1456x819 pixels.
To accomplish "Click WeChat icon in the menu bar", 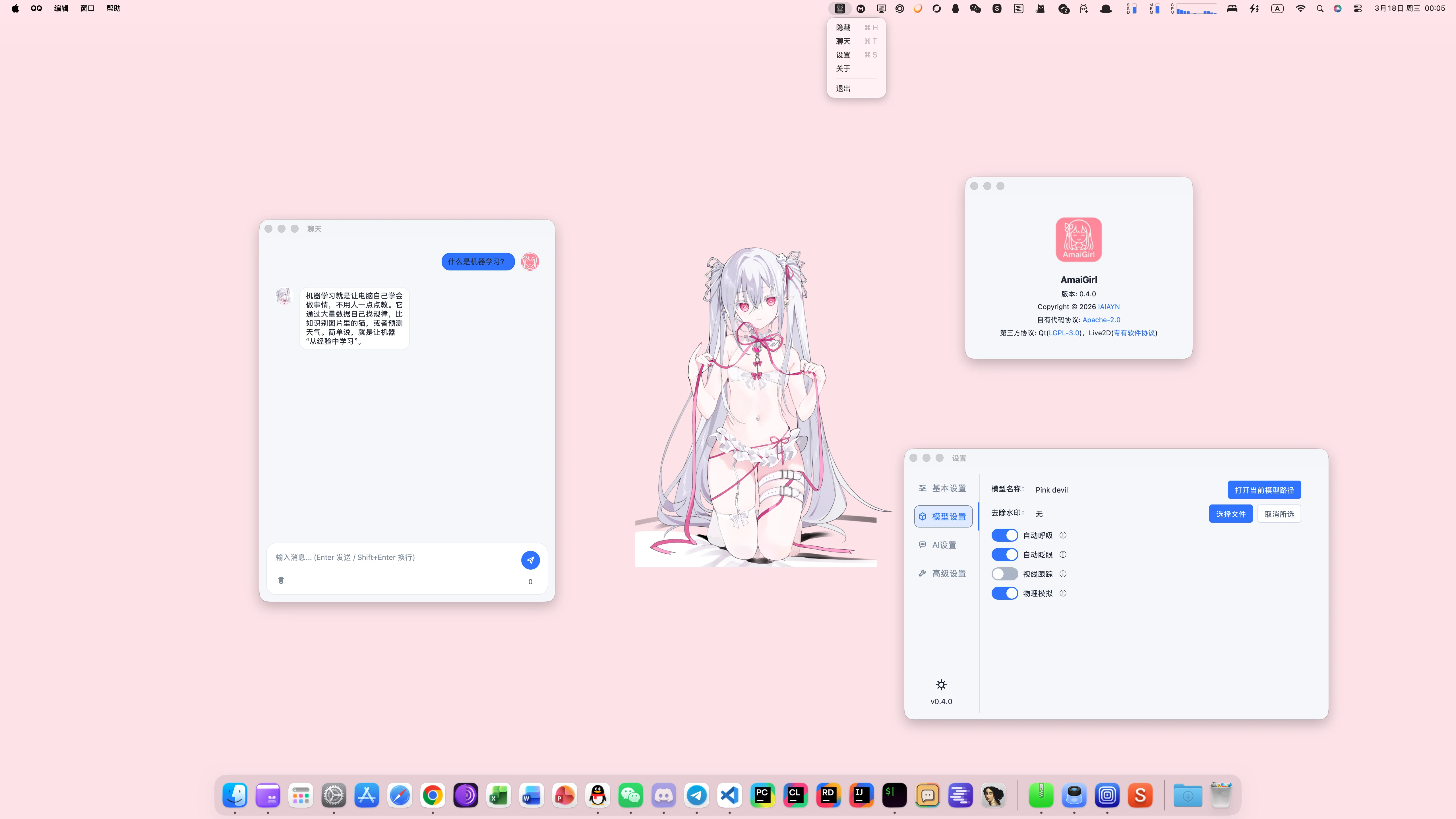I will tap(975, 9).
